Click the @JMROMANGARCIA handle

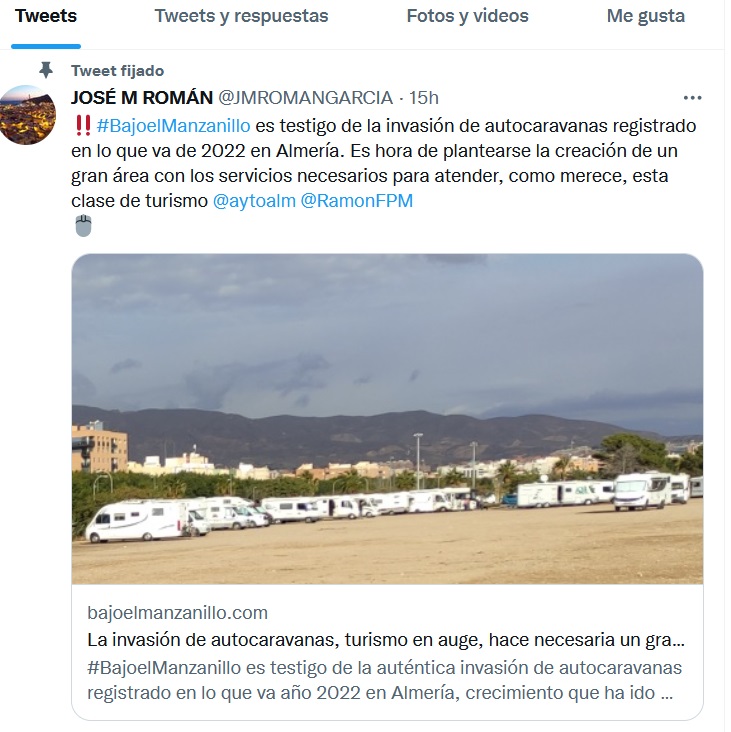(305, 98)
